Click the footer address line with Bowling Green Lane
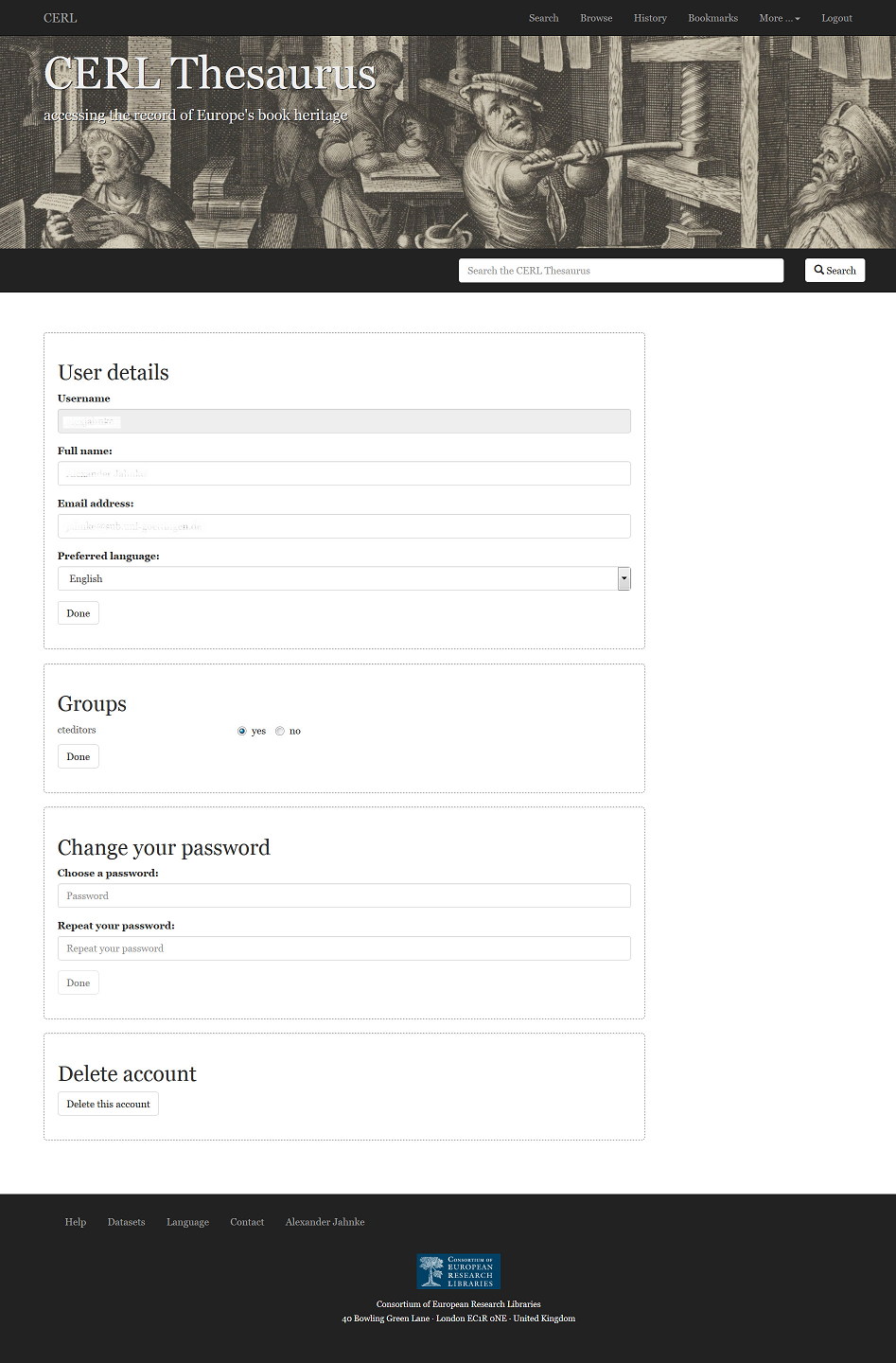Screen dimensions: 896x1363 coord(459,1319)
